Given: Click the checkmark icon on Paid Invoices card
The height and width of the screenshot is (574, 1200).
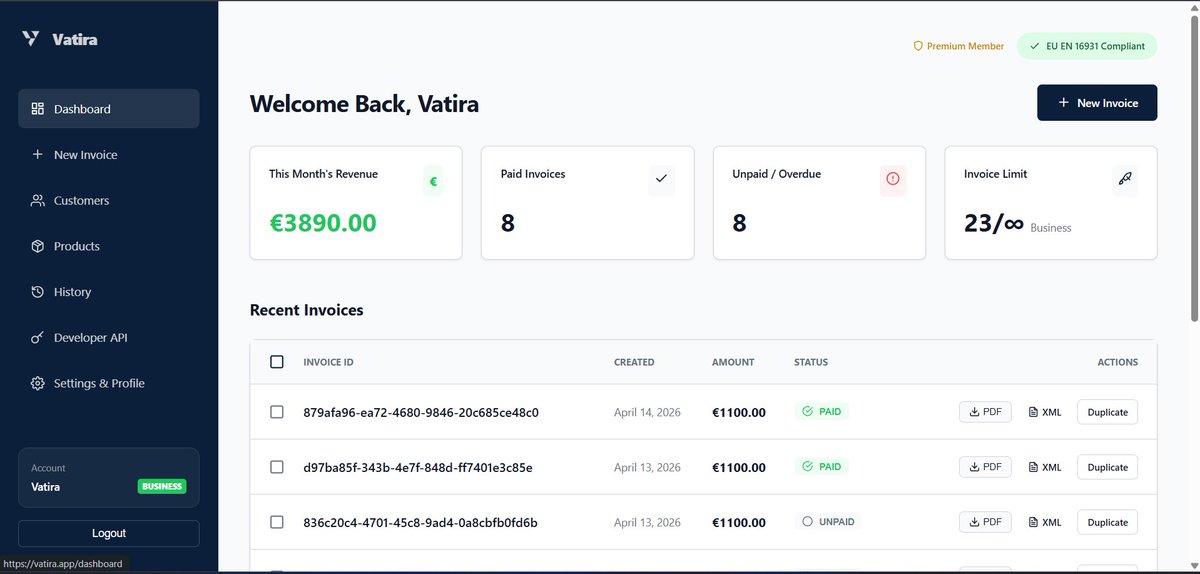Looking at the screenshot, I should (x=661, y=179).
